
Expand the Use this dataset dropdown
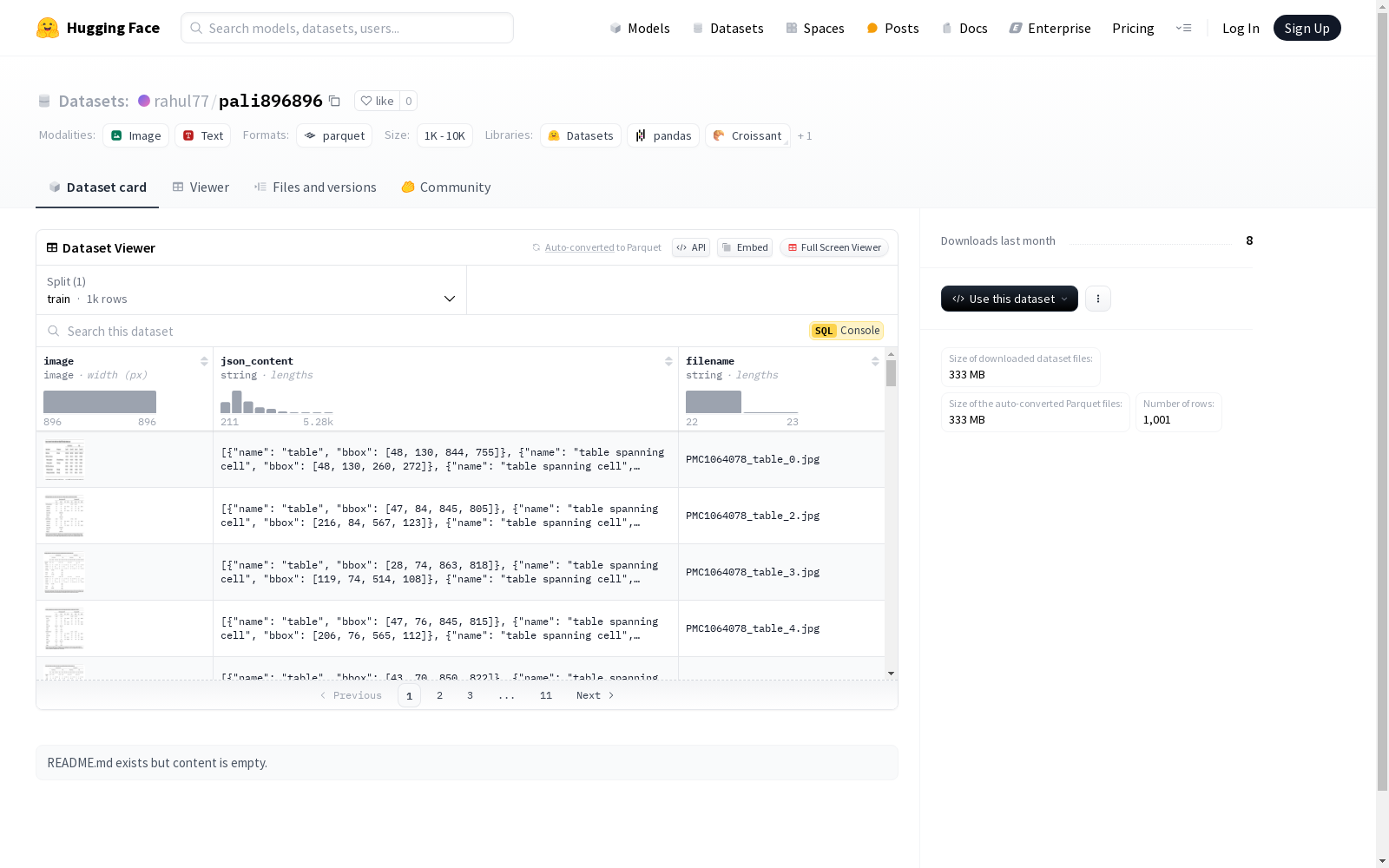[x=1010, y=299]
